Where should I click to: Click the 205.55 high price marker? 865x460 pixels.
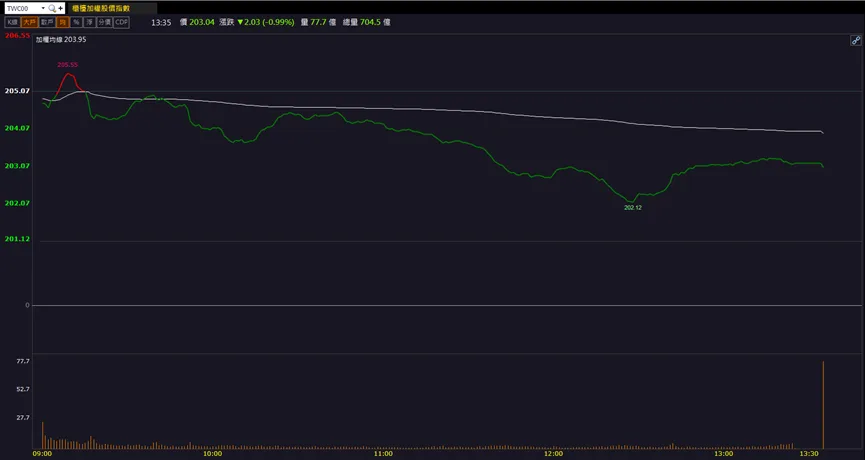pos(68,65)
